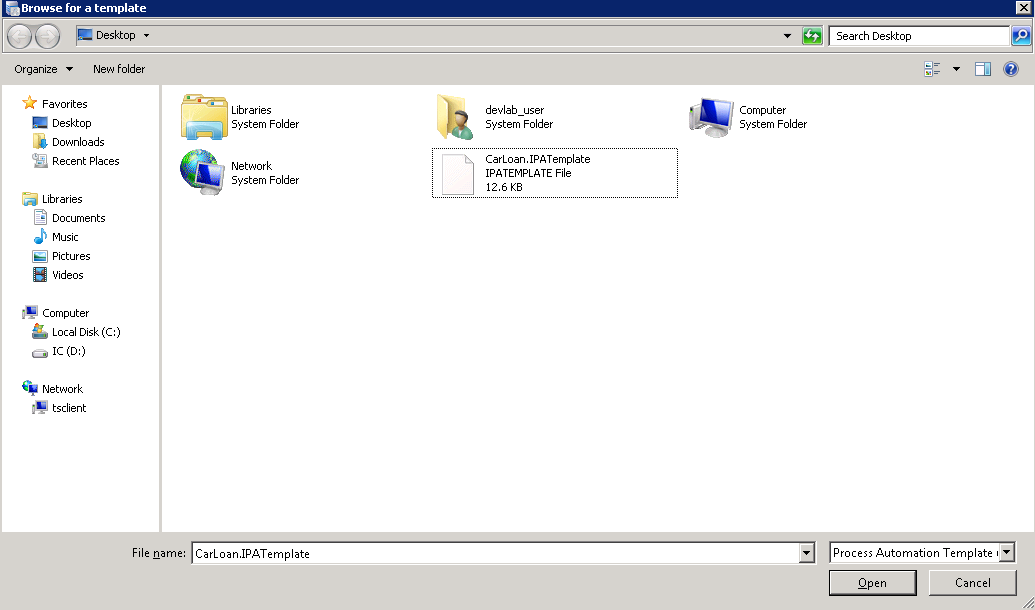This screenshot has width=1035, height=610.
Task: Expand the File name history dropdown
Action: click(x=807, y=553)
